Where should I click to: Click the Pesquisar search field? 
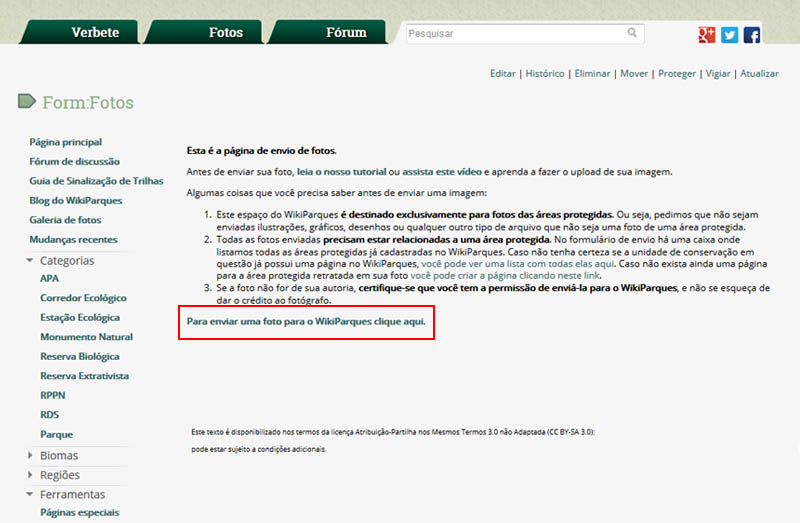click(x=515, y=33)
